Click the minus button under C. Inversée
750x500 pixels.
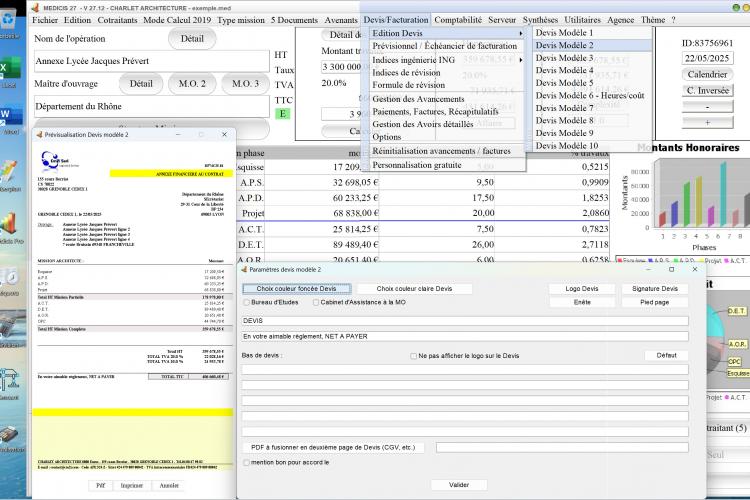707,107
